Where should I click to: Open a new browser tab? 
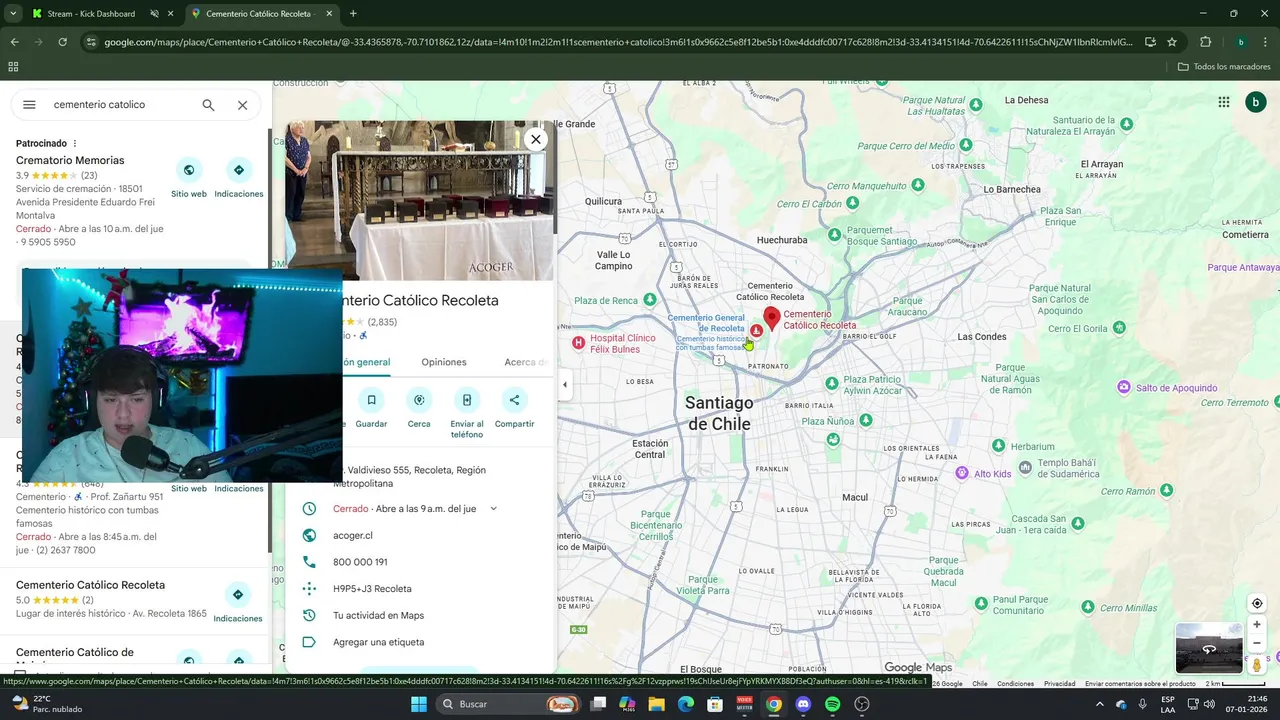(x=353, y=14)
